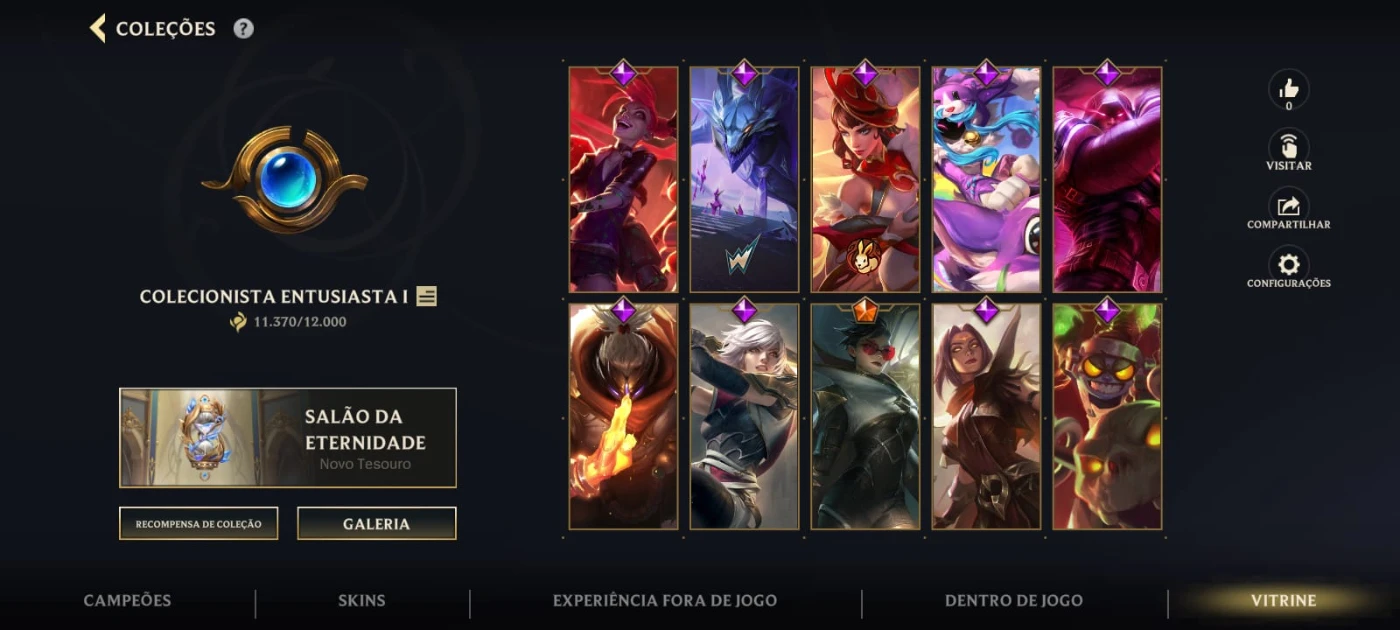Open the question mark help icon
The height and width of the screenshot is (630, 1400).
click(243, 28)
